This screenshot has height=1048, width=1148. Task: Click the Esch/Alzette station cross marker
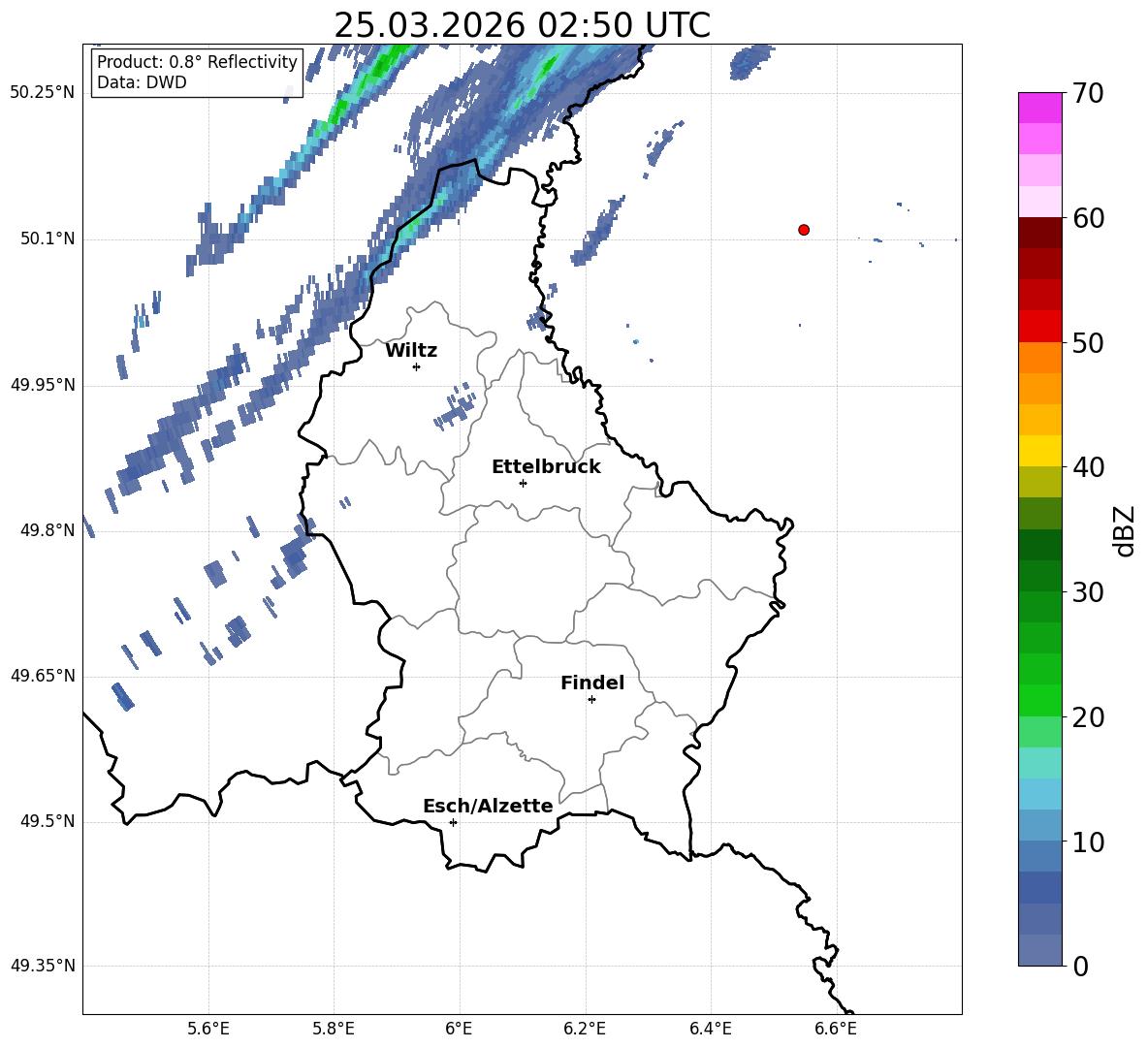pos(453,822)
